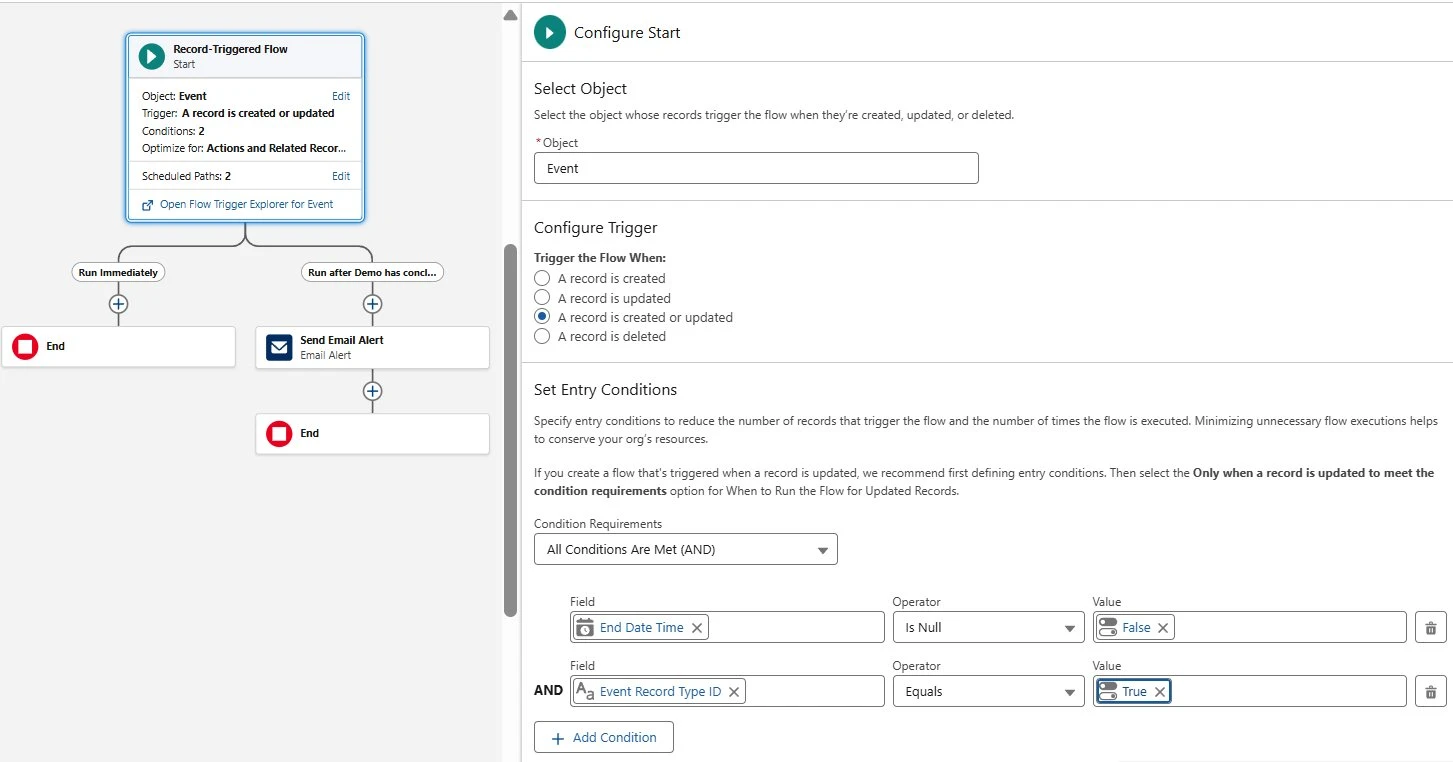Click the End Date Time field combobox
The height and width of the screenshot is (762, 1453).
(x=727, y=627)
